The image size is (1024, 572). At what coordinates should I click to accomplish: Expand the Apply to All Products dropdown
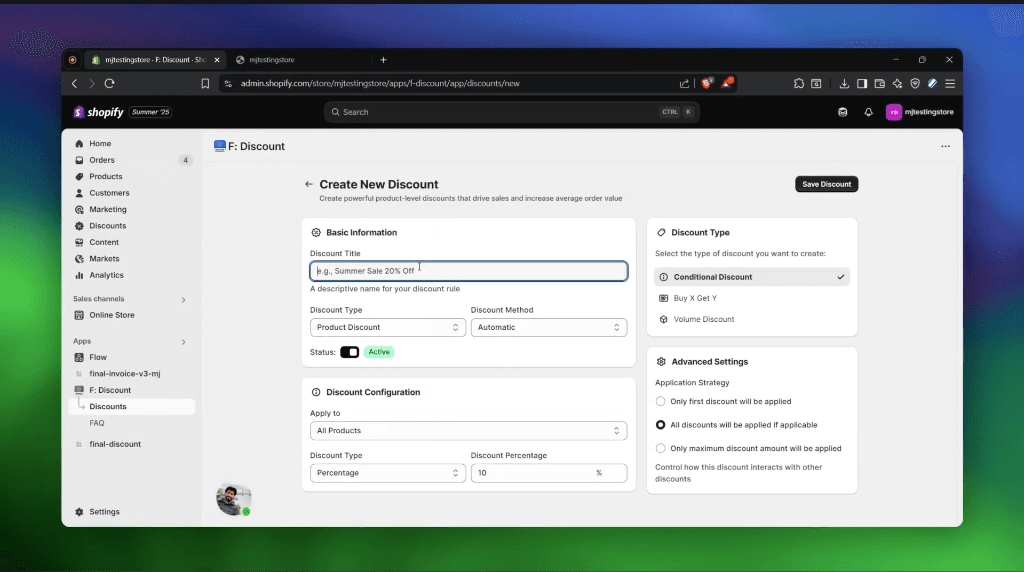(468, 431)
